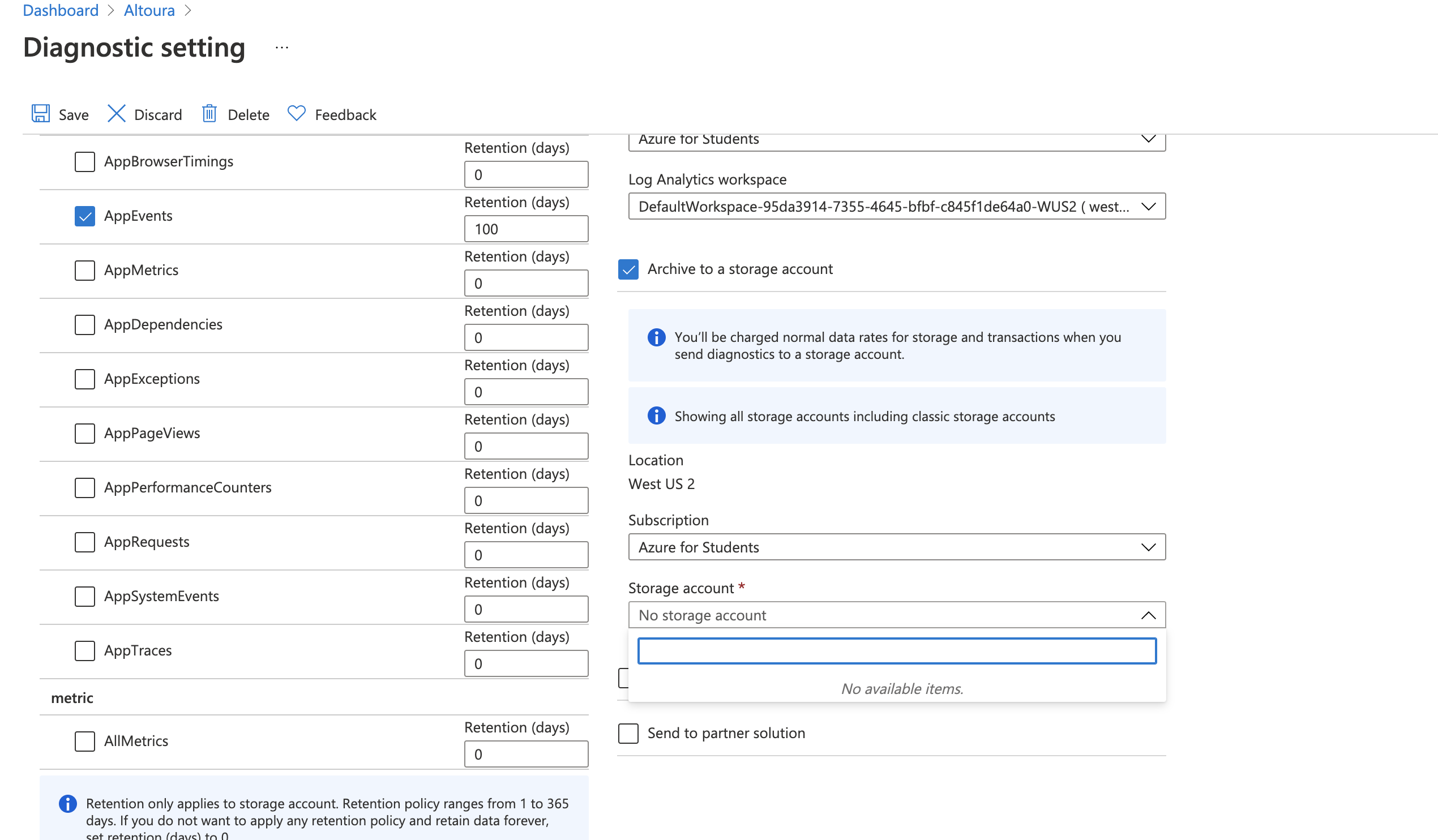Click the Save floppy disk icon

41,114
